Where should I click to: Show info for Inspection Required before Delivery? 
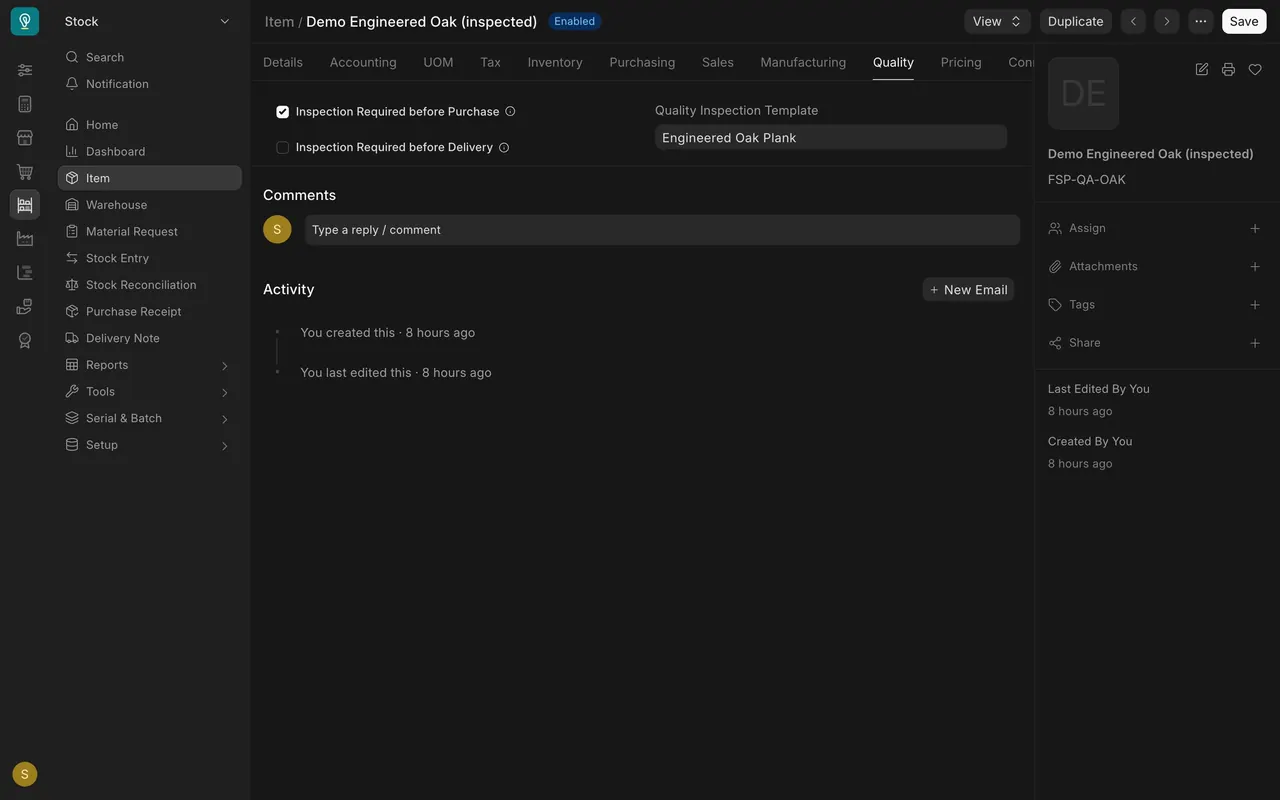504,148
